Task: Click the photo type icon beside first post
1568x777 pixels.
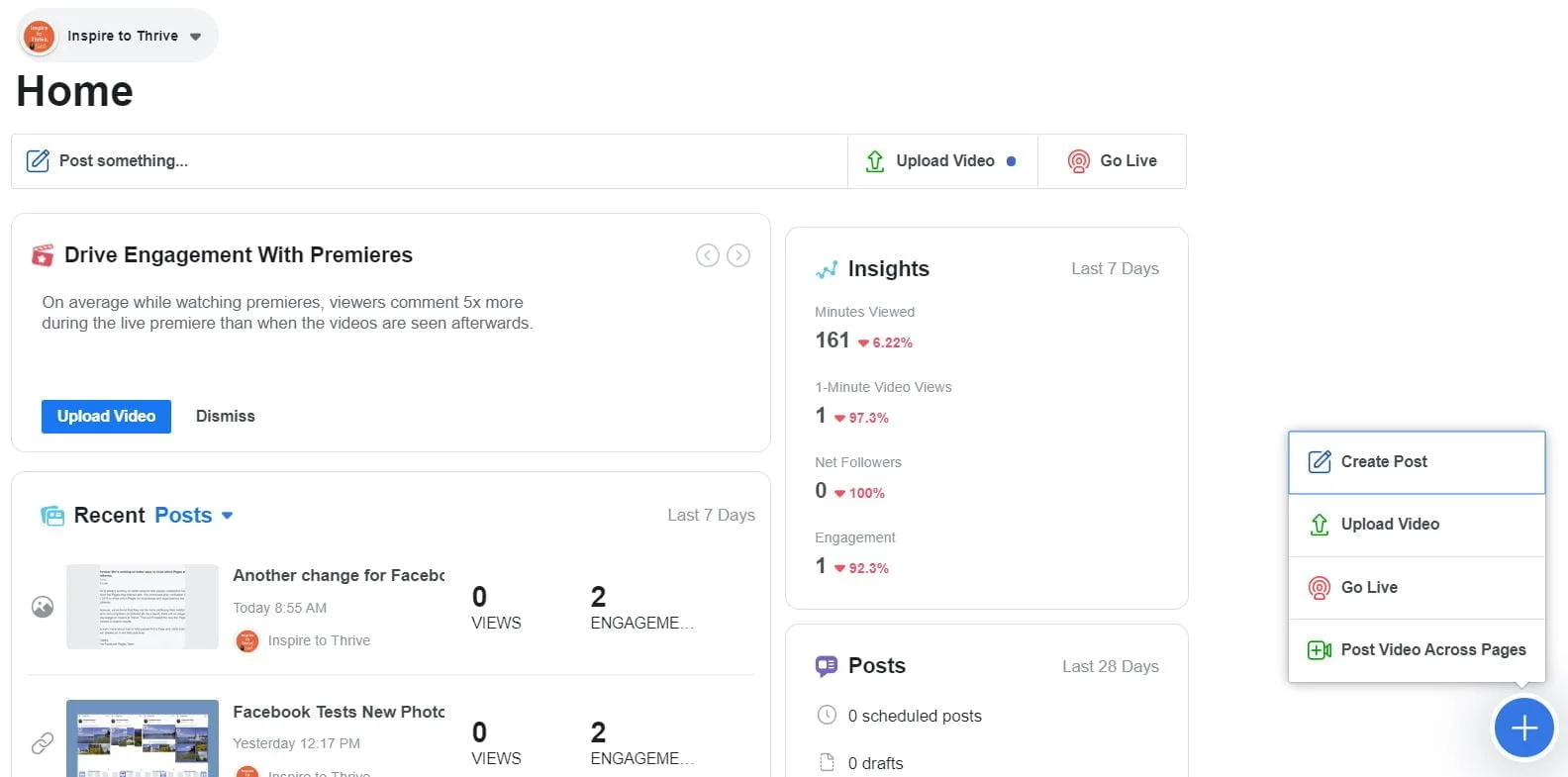Action: click(43, 607)
